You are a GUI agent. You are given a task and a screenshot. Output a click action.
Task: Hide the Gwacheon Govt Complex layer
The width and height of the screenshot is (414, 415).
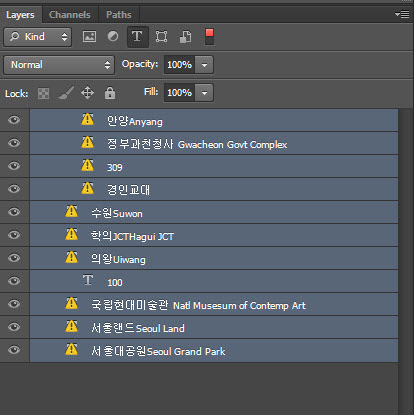click(x=14, y=143)
